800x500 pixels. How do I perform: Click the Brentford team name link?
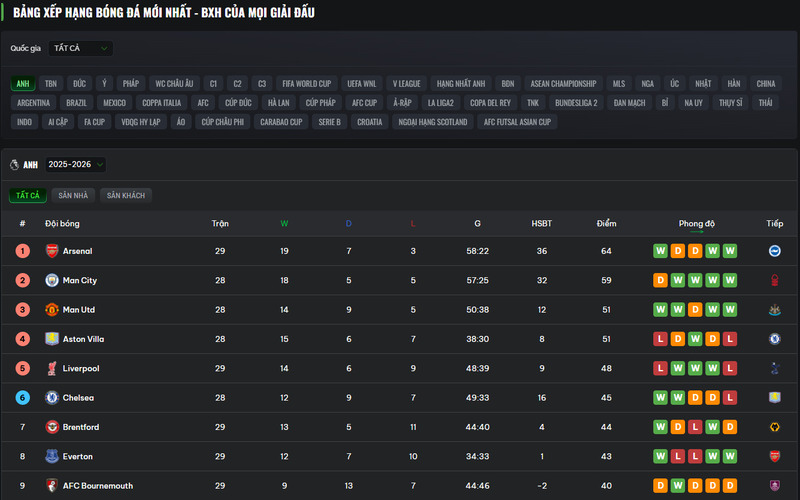click(x=81, y=428)
